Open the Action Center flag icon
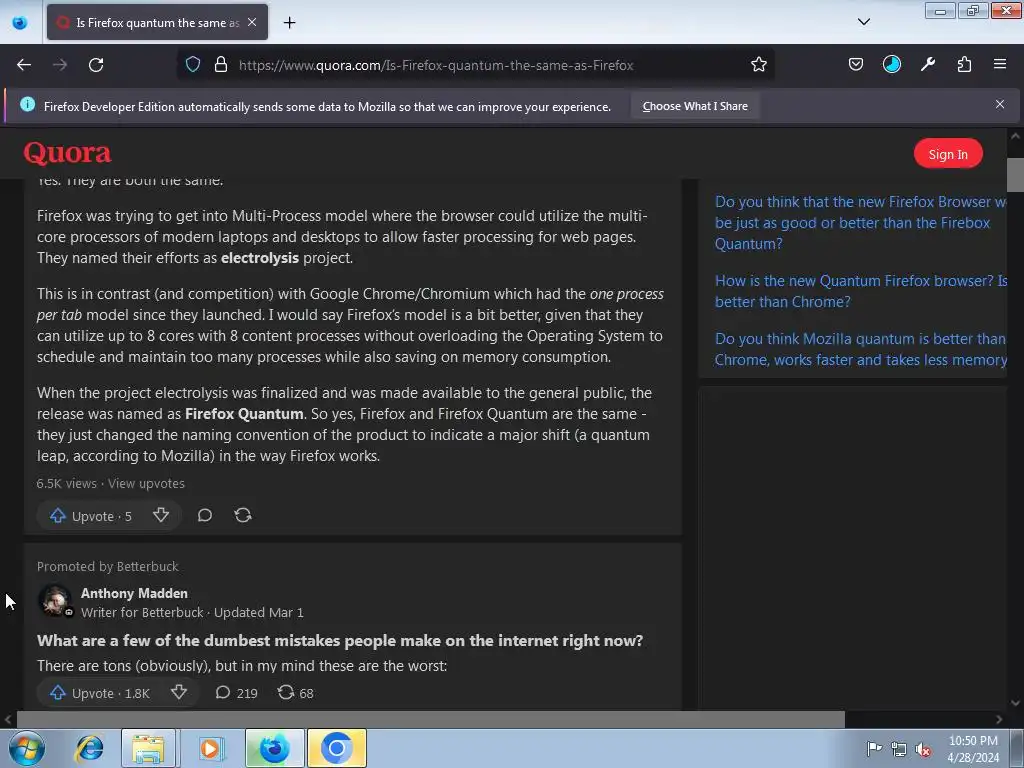 tap(874, 748)
